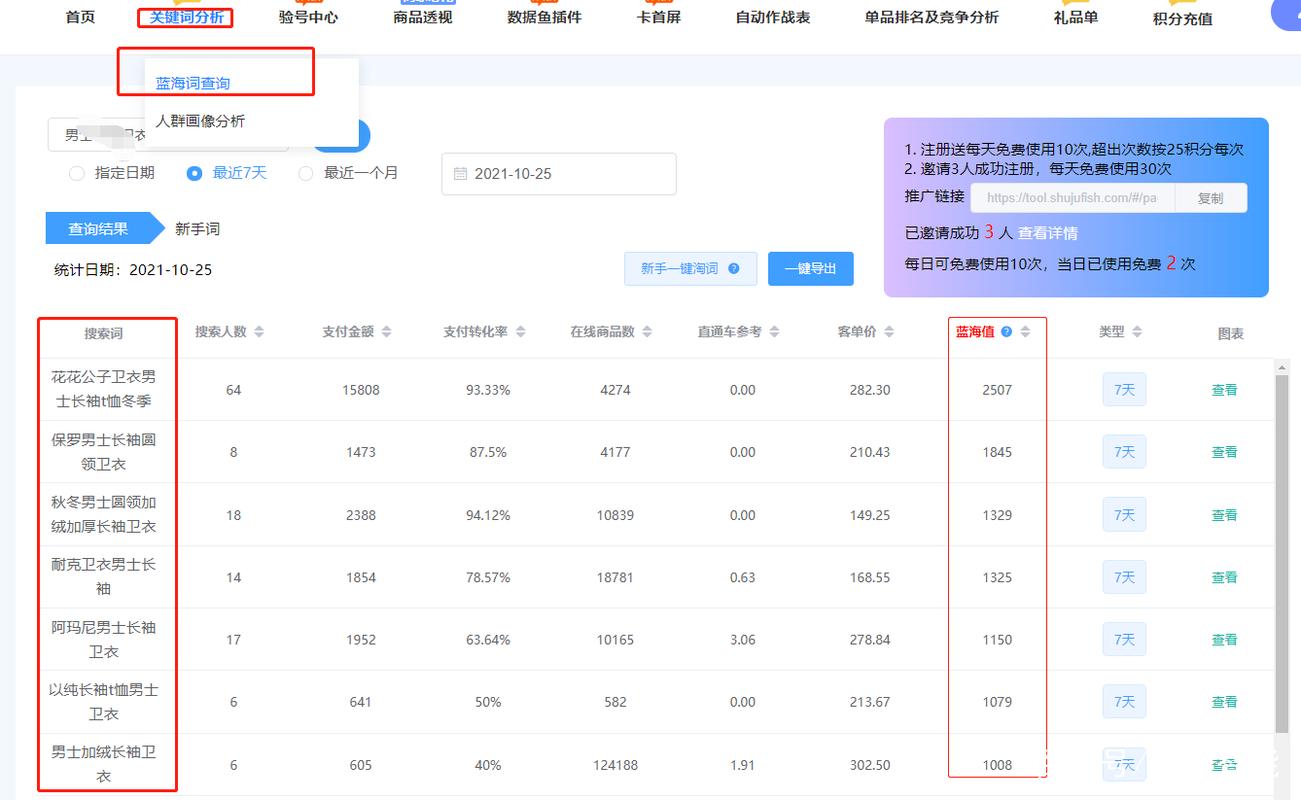
Task: Click the calendar icon in the date field
Action: tap(460, 174)
